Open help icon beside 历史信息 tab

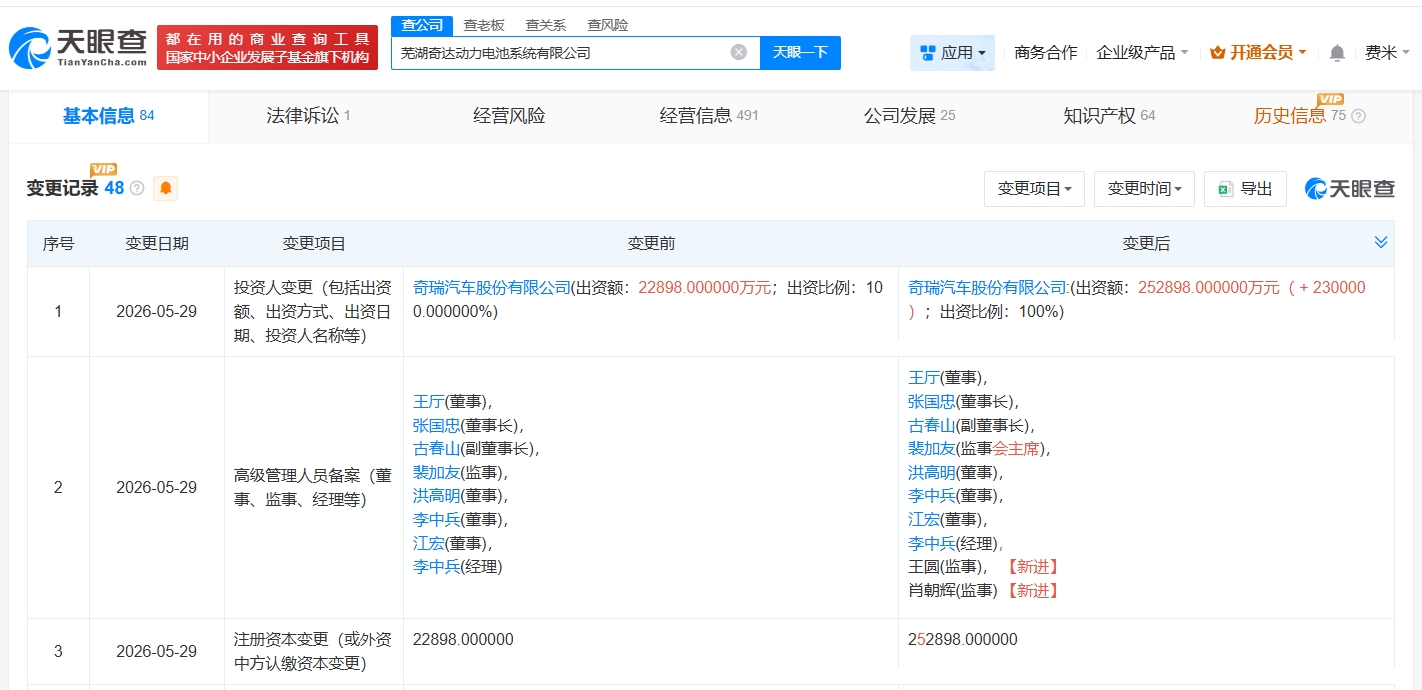1358,116
